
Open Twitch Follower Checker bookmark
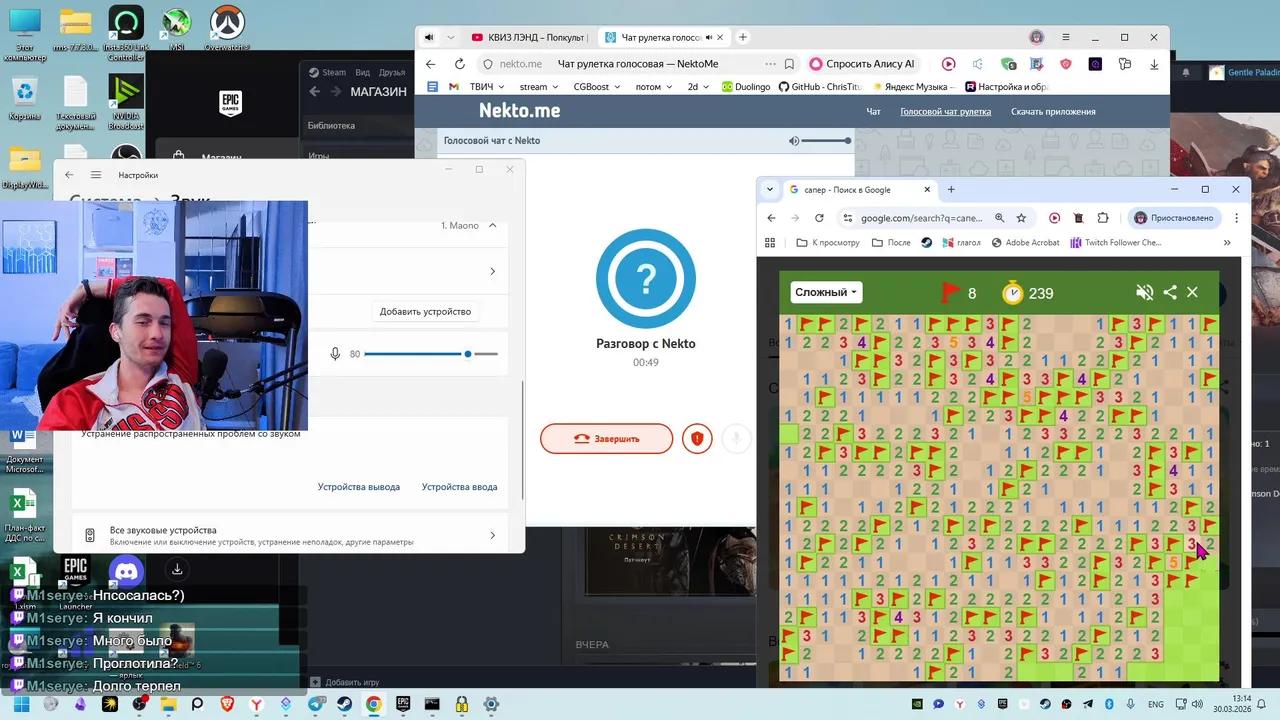1115,242
